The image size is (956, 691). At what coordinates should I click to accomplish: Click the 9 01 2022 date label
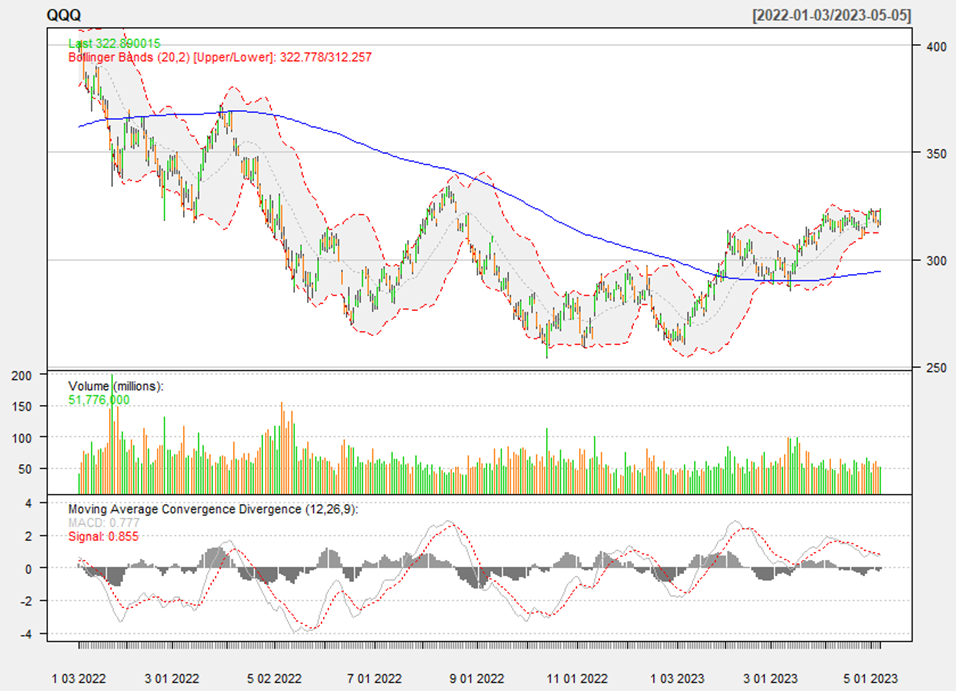[477, 678]
